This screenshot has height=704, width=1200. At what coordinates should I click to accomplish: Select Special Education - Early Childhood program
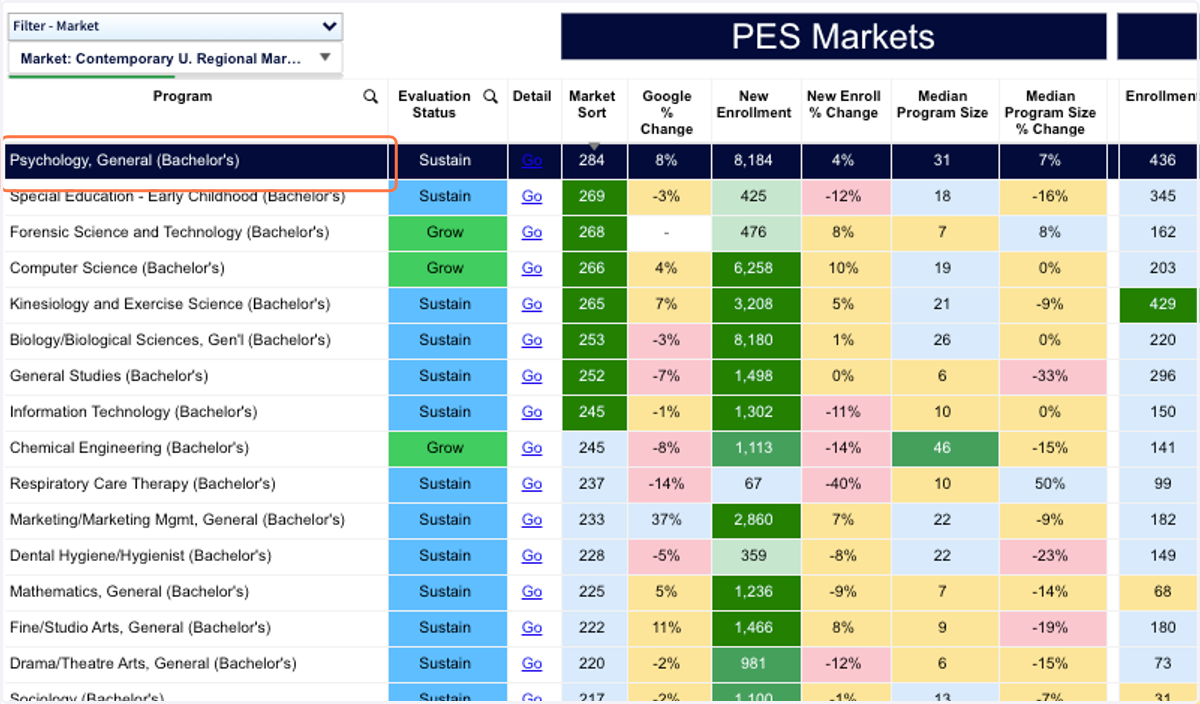(x=177, y=196)
